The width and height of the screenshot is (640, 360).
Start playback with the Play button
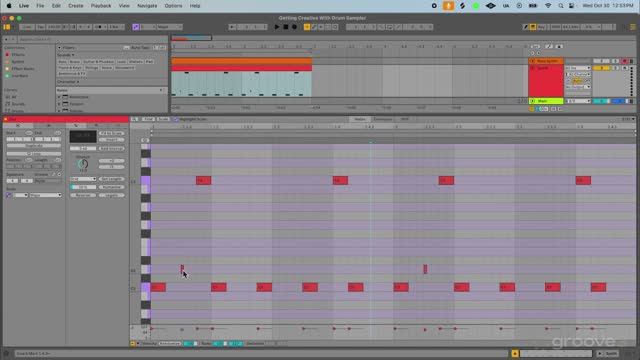(277, 27)
